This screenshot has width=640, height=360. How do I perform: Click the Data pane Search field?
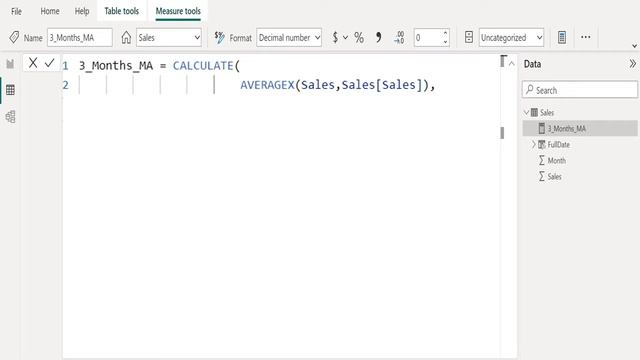point(580,90)
